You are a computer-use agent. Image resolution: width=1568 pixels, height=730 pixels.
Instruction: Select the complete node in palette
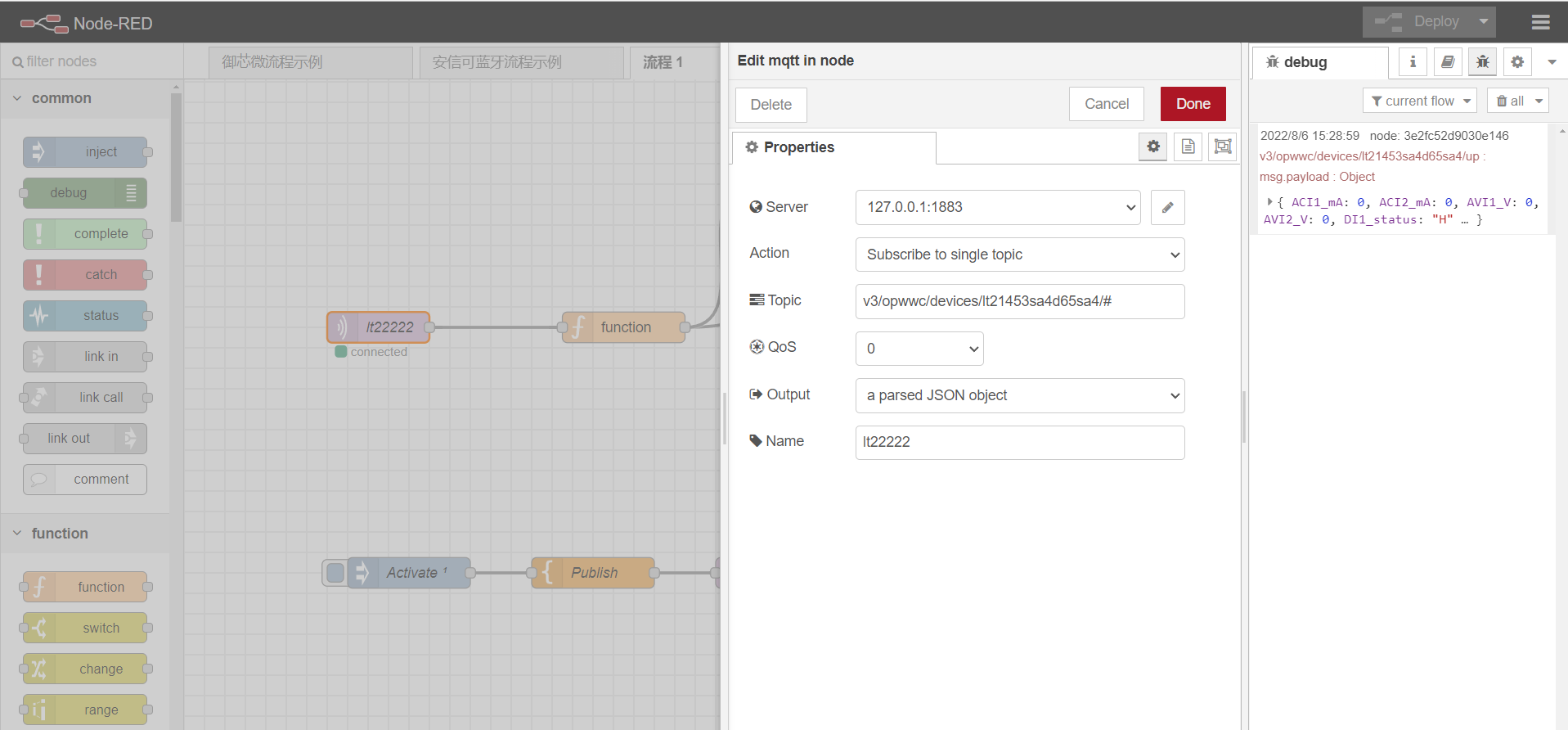(x=85, y=234)
